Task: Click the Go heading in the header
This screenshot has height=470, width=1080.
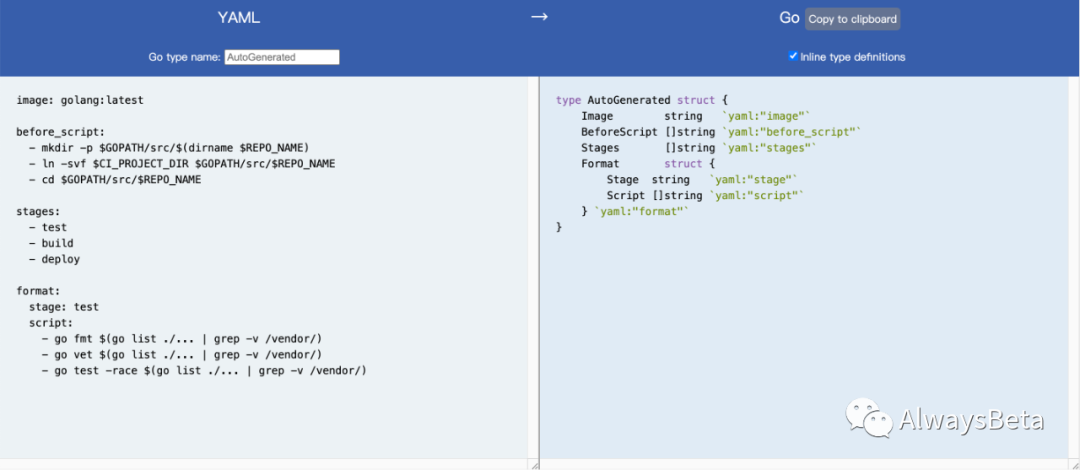Action: pos(789,18)
